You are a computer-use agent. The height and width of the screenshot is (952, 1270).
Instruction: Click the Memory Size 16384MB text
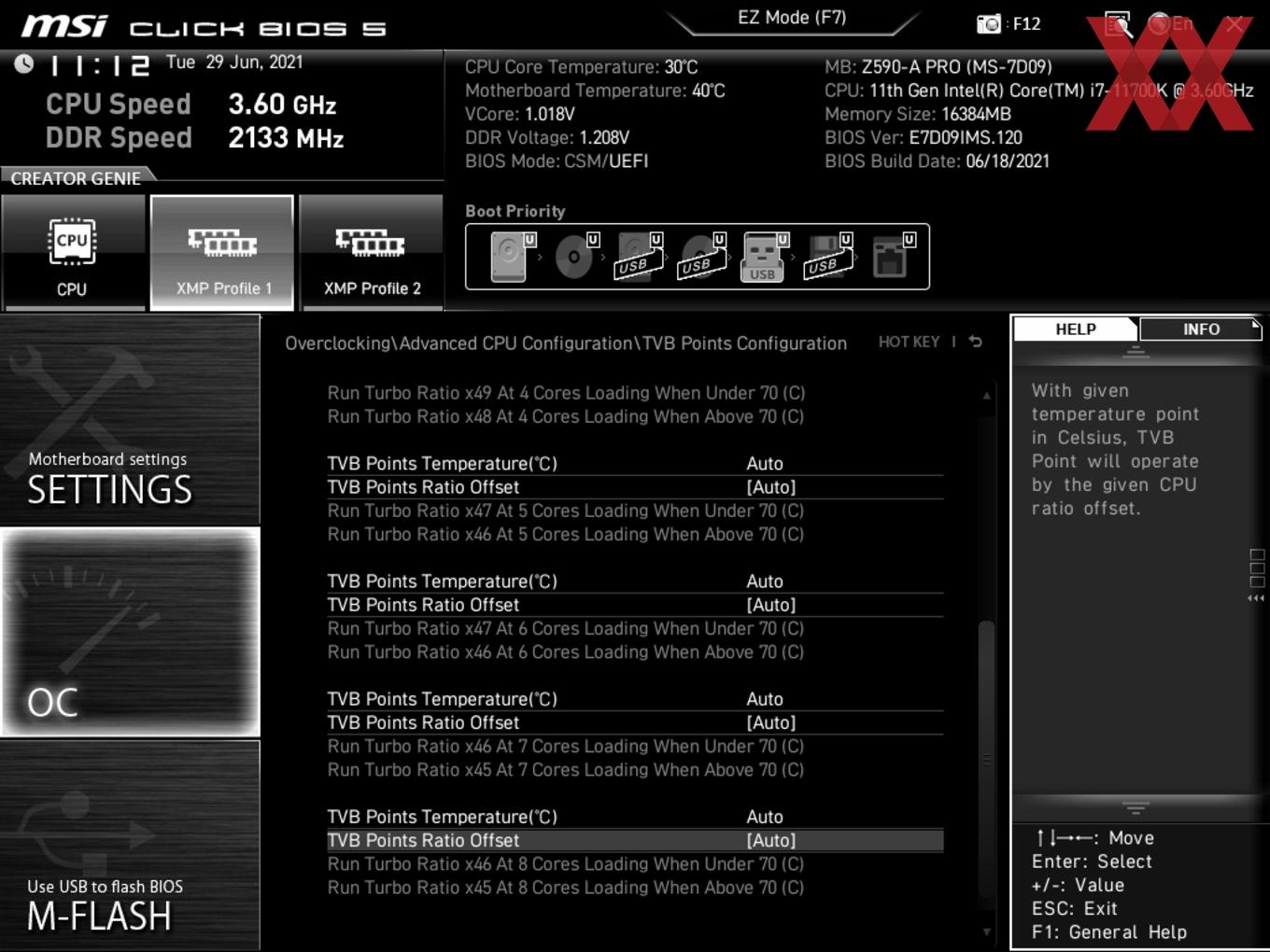pos(918,114)
